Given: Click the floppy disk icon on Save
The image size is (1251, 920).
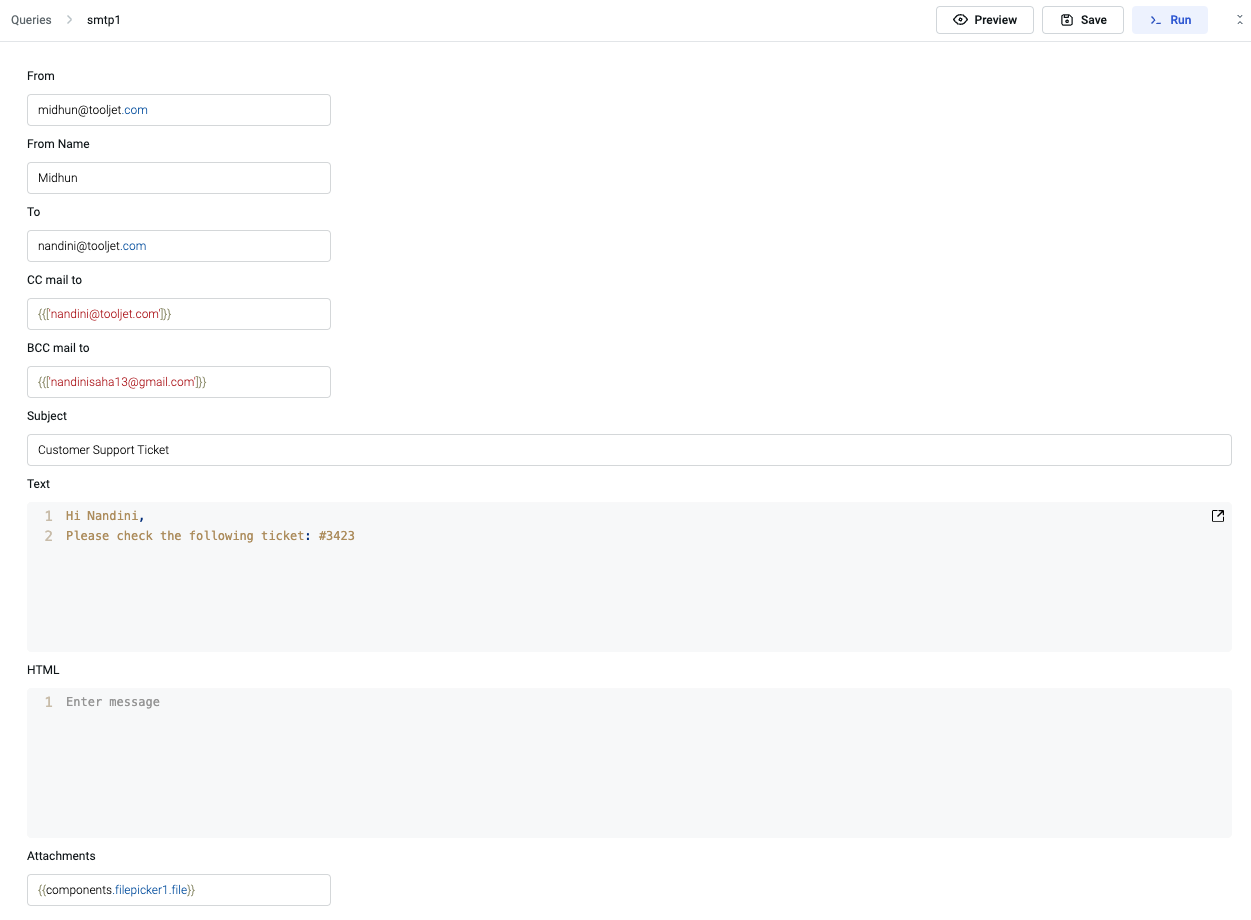Looking at the screenshot, I should [1067, 20].
